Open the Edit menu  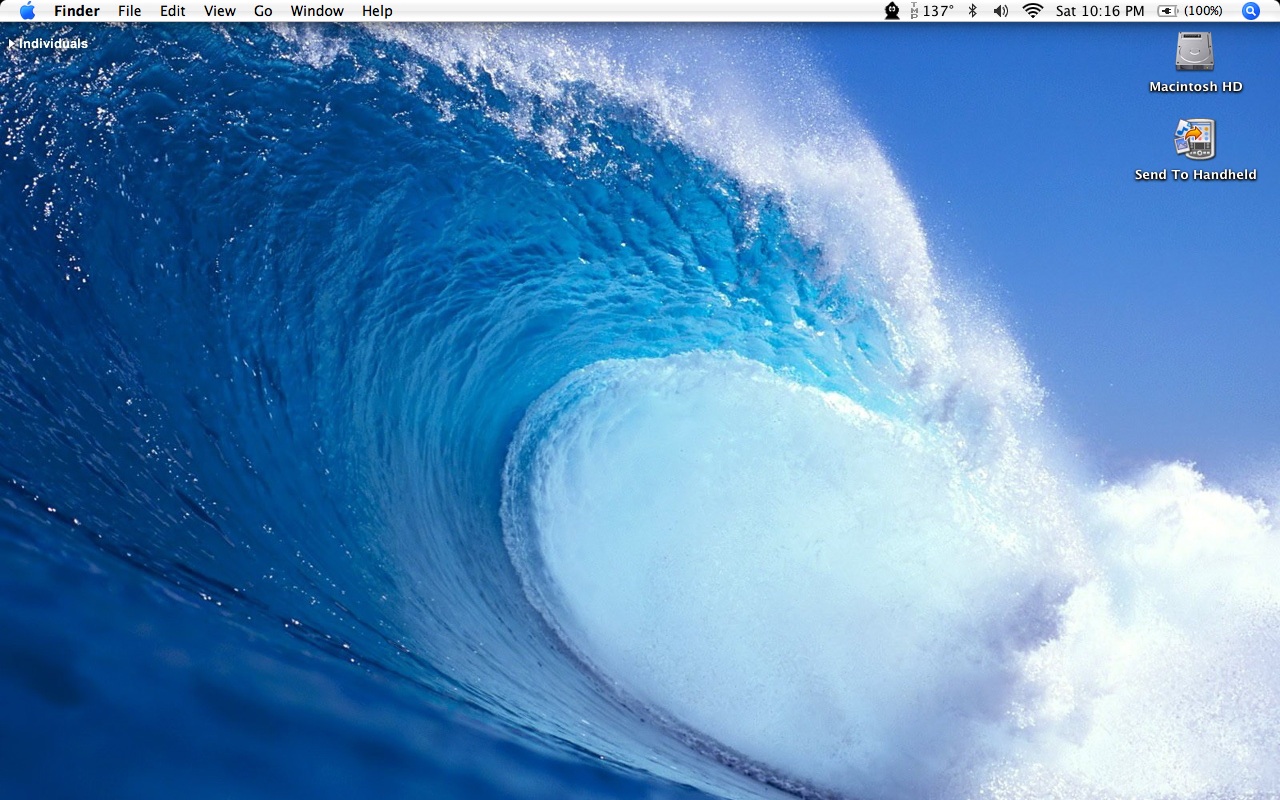(x=172, y=11)
